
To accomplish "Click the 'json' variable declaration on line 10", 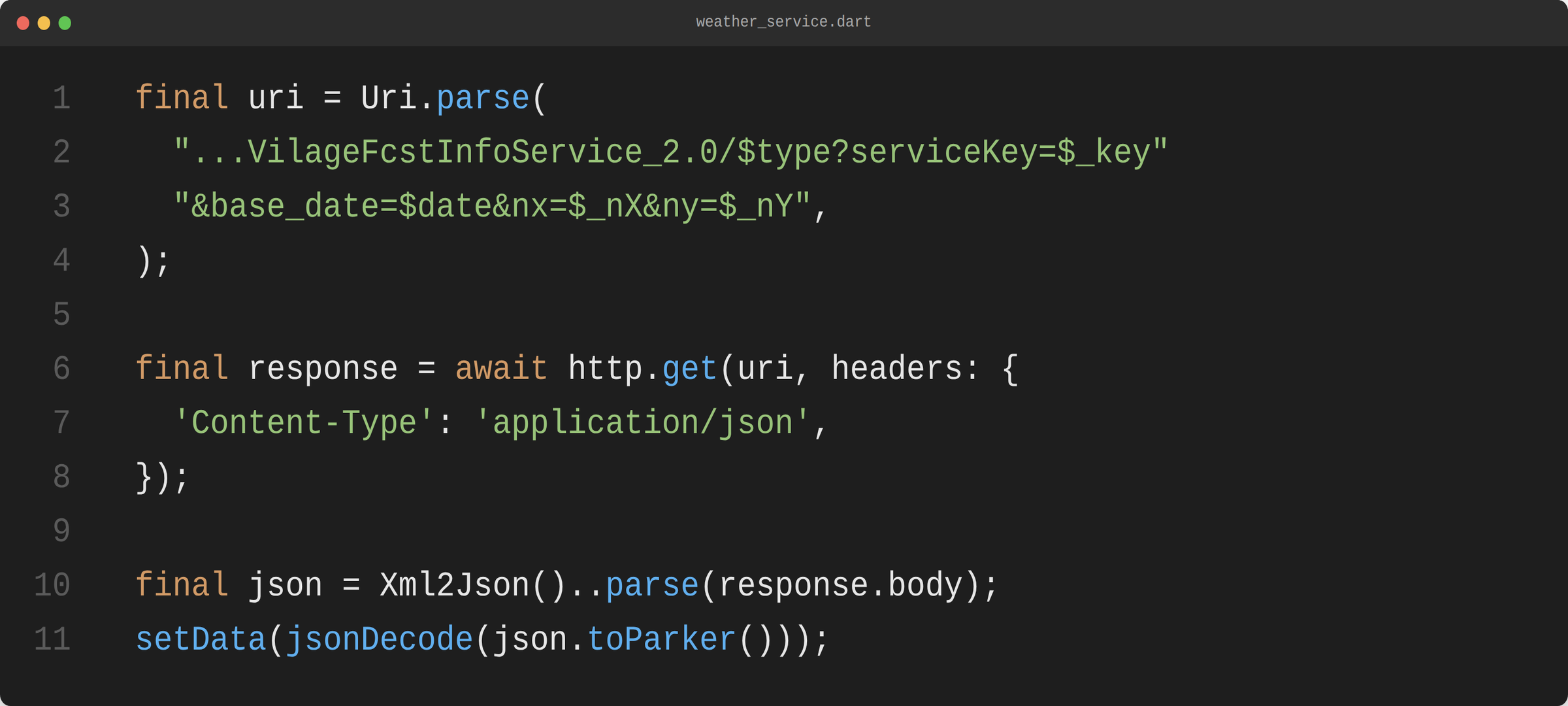I will [x=286, y=585].
